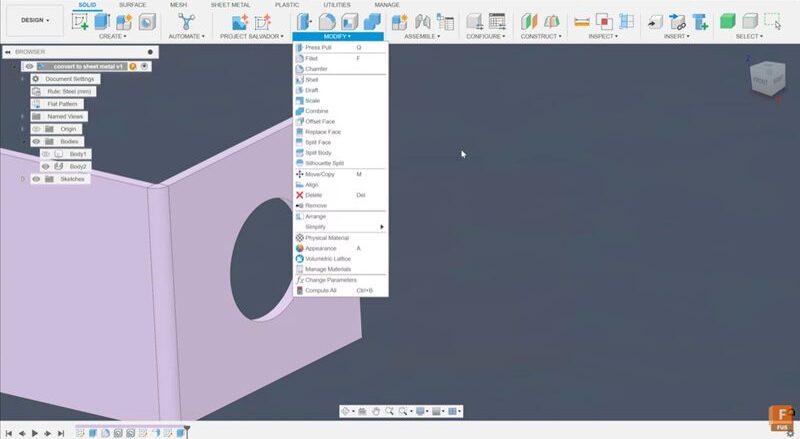800x439 pixels.
Task: Click the Window Selection icon
Action: click(772, 21)
